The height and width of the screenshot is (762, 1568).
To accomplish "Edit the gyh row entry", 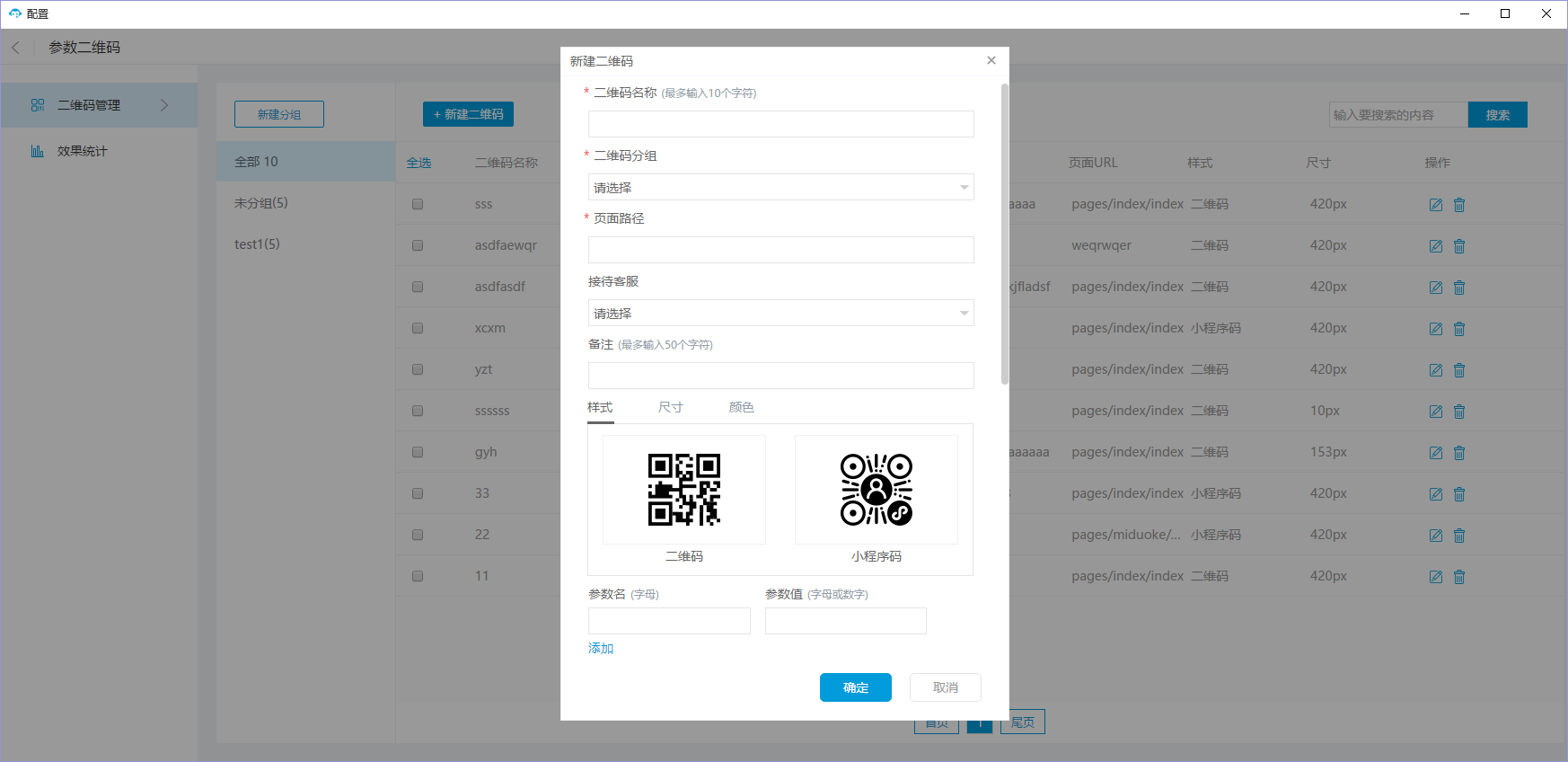I will tap(1436, 453).
